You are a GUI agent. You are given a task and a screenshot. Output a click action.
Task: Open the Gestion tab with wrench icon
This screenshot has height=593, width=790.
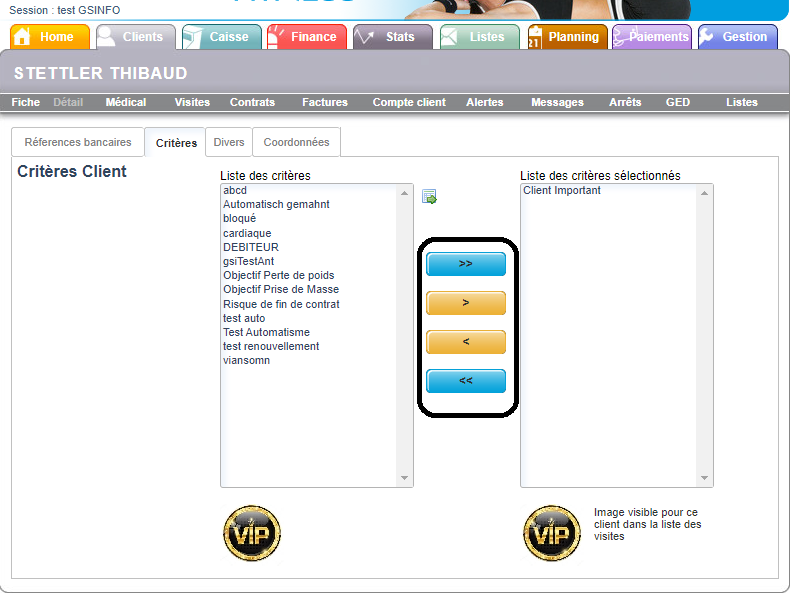click(x=738, y=37)
